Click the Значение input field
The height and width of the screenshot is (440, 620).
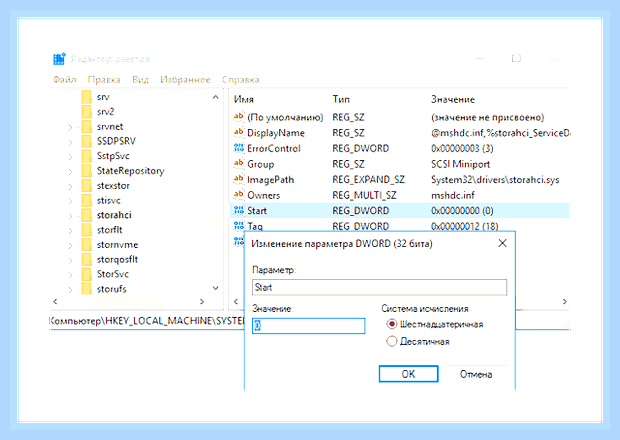[x=308, y=326]
